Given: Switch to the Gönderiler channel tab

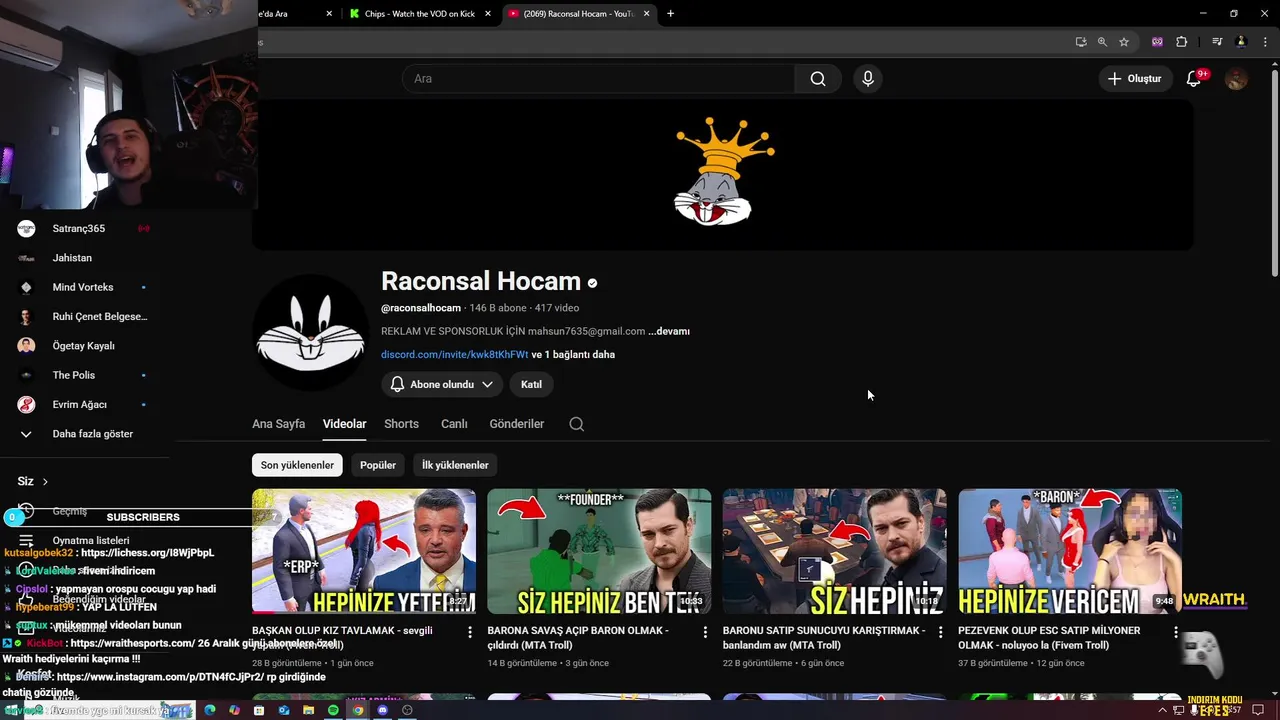Looking at the screenshot, I should [517, 424].
